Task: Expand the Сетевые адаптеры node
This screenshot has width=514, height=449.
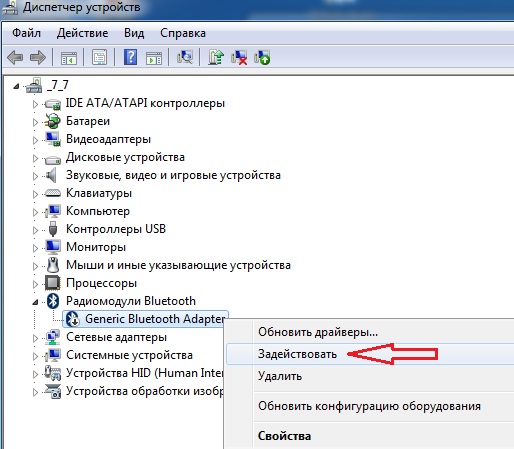Action: coord(35,338)
